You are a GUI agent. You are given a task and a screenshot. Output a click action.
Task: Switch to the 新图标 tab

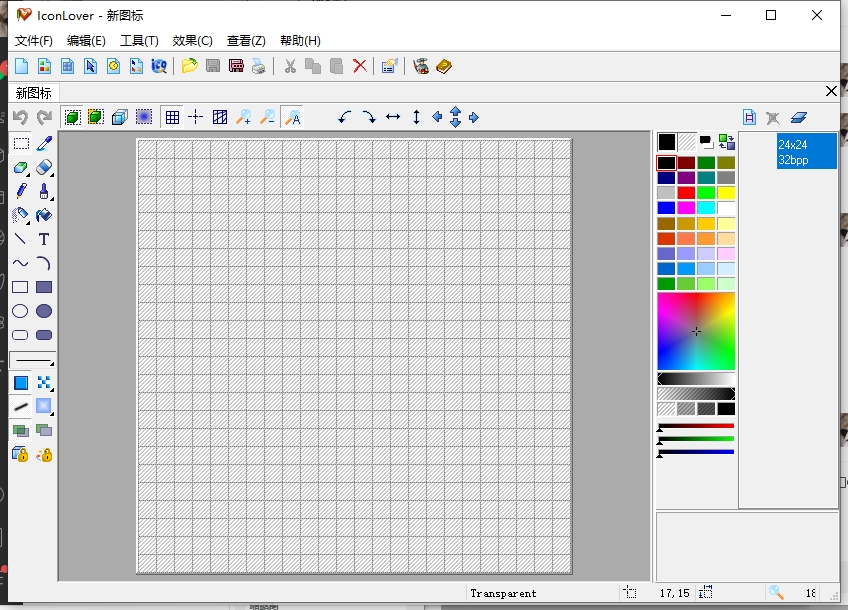(x=34, y=93)
